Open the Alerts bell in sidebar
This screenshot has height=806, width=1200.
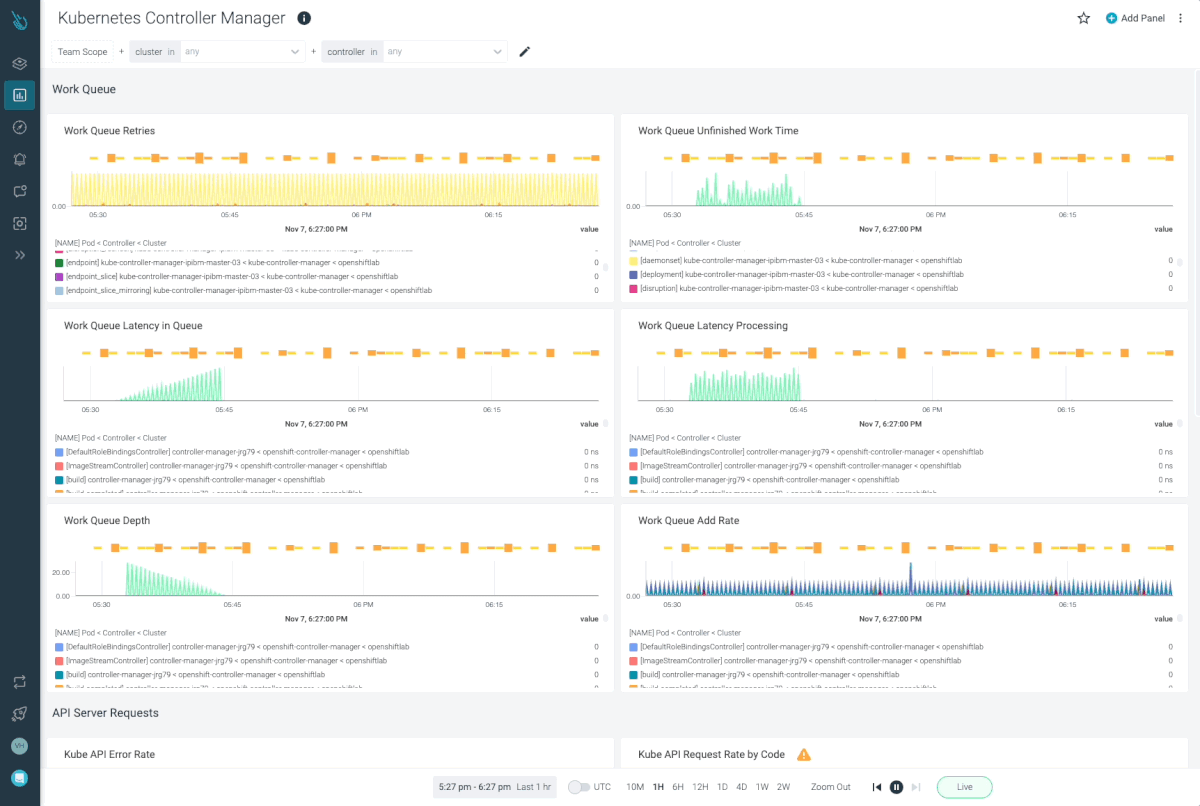19,159
